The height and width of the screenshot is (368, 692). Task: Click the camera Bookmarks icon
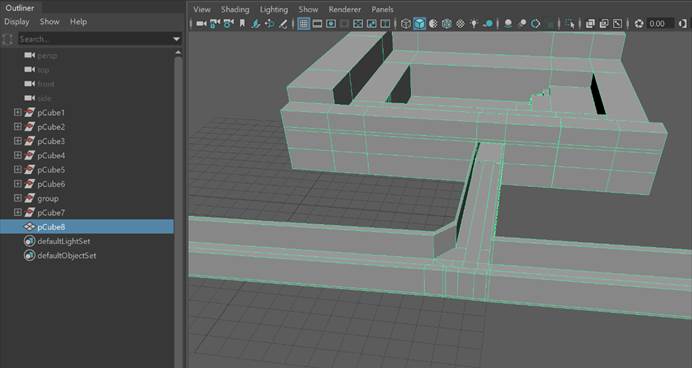(x=242, y=23)
